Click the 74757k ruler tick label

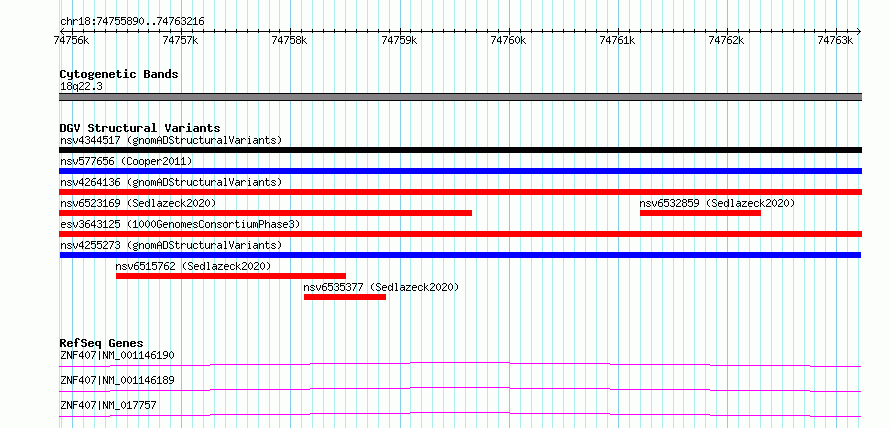(180, 40)
